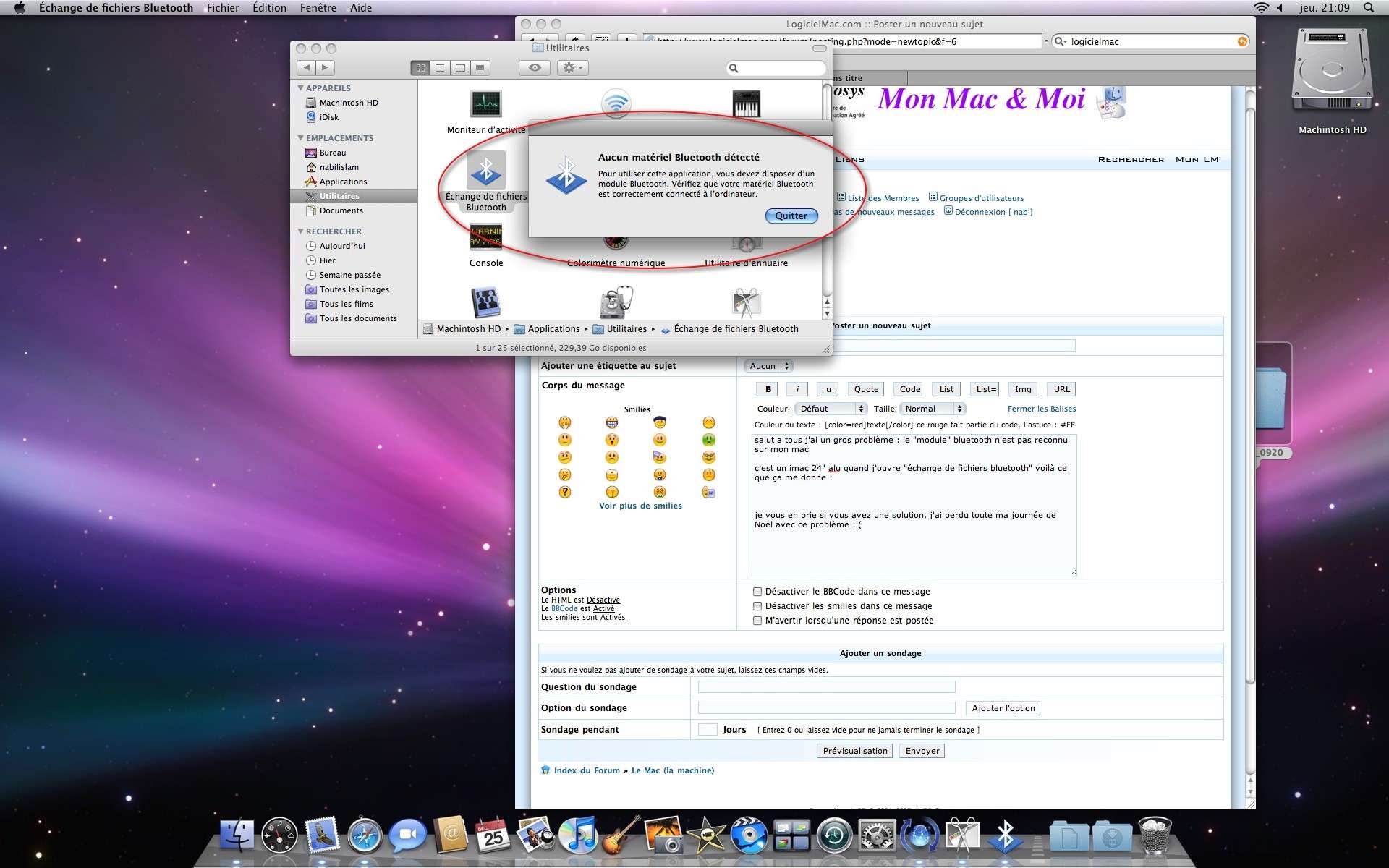
Task: Open the Fichier menu
Action: pos(223,7)
